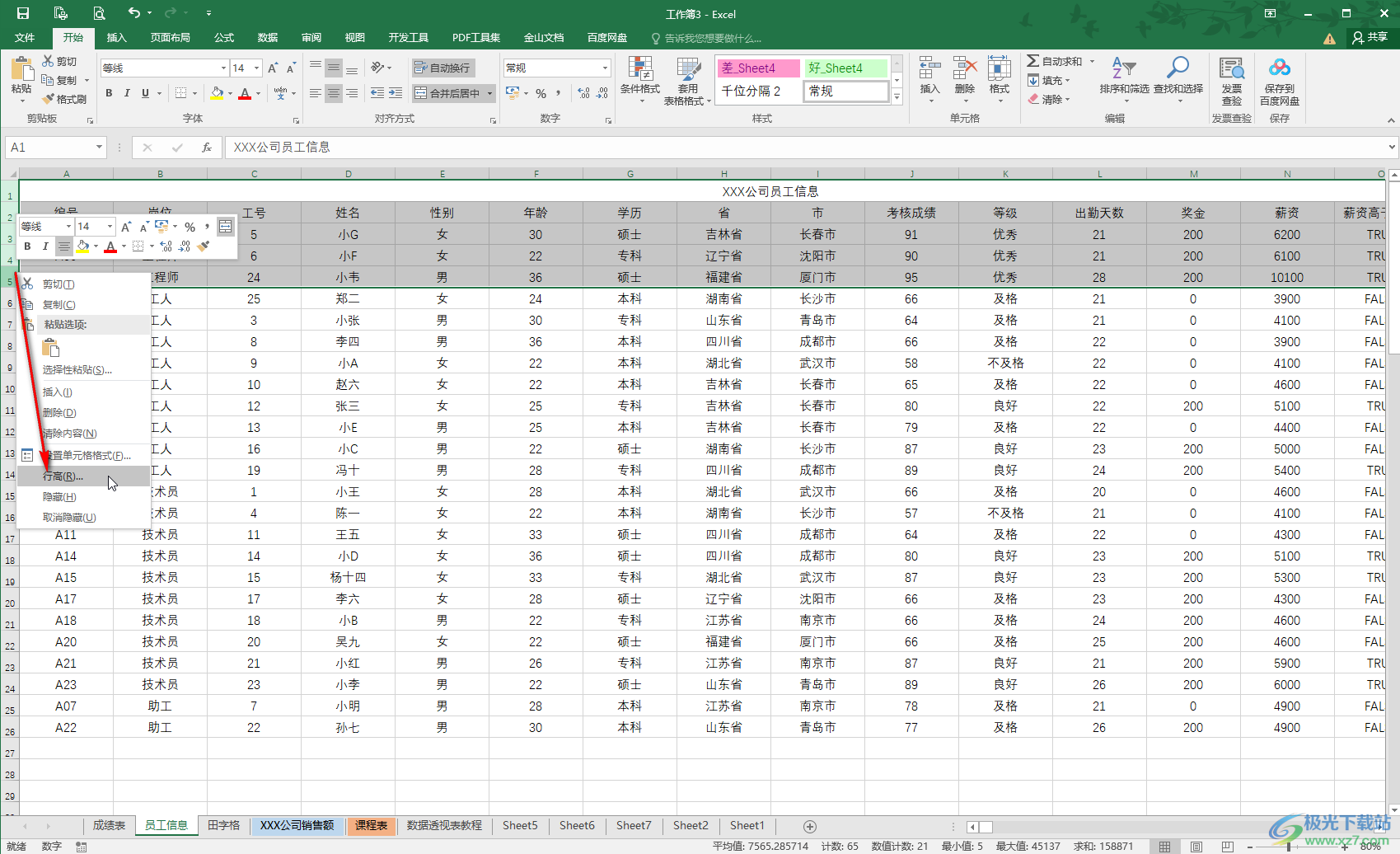Click the ribbon fill color bucket icon
This screenshot has width=1400, height=854.
(x=217, y=93)
